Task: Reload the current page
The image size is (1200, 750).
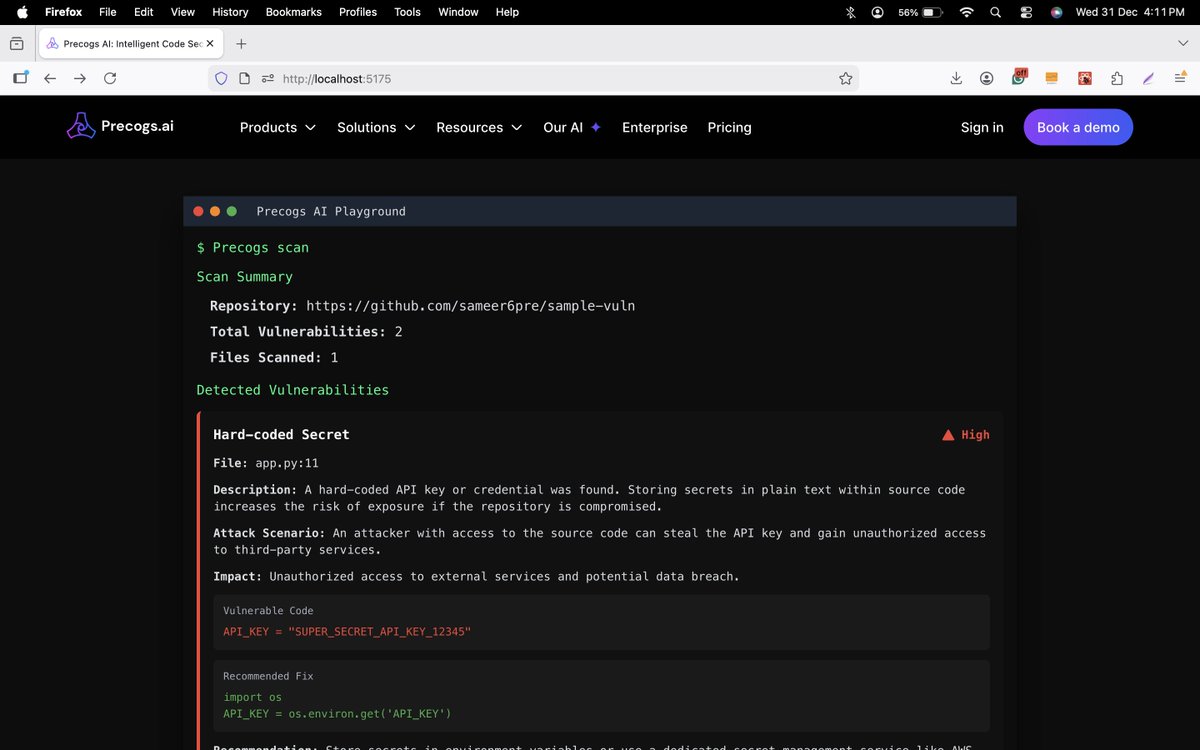Action: point(110,78)
